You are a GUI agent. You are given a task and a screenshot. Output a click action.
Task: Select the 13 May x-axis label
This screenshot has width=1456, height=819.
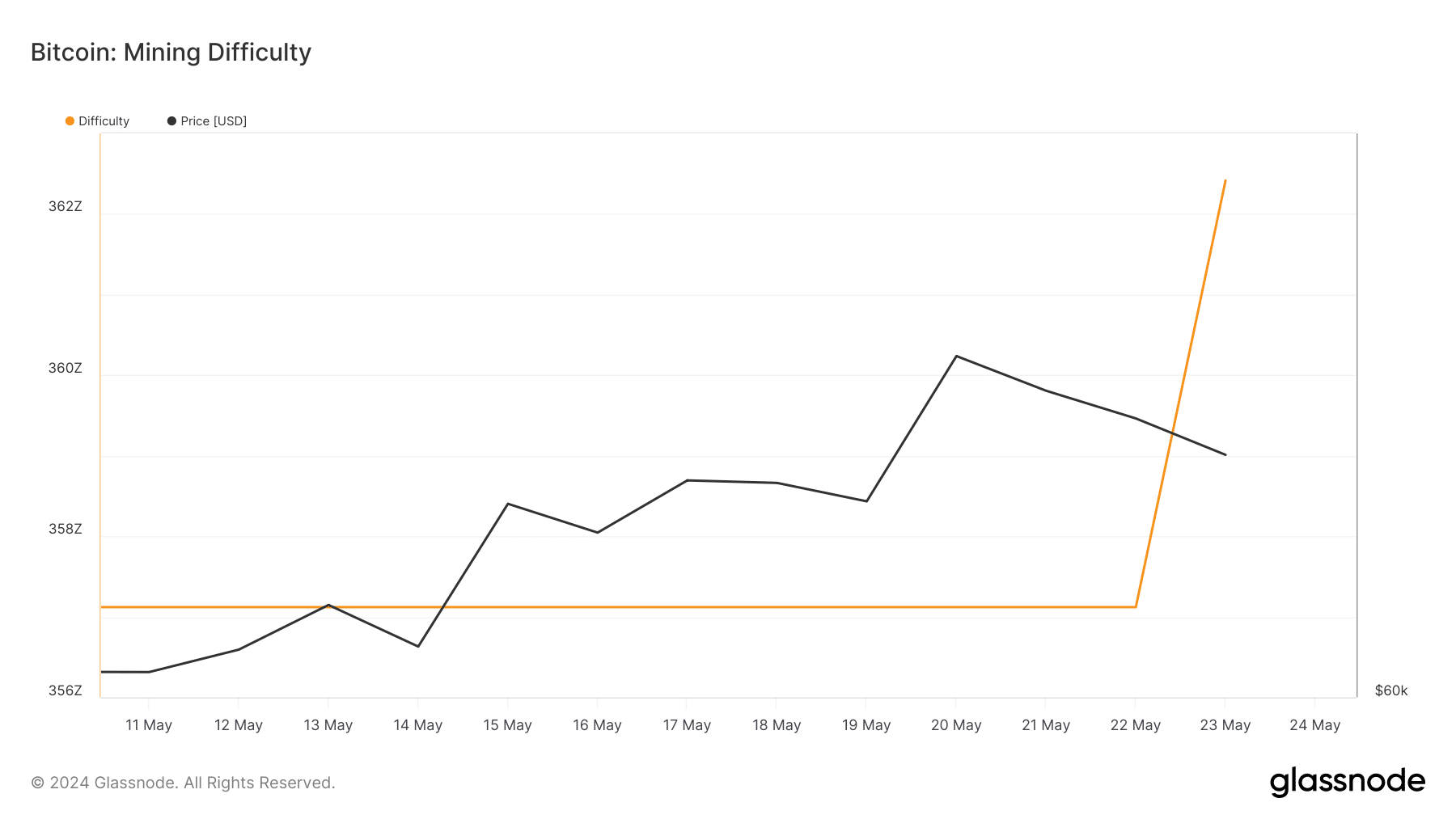tap(328, 725)
